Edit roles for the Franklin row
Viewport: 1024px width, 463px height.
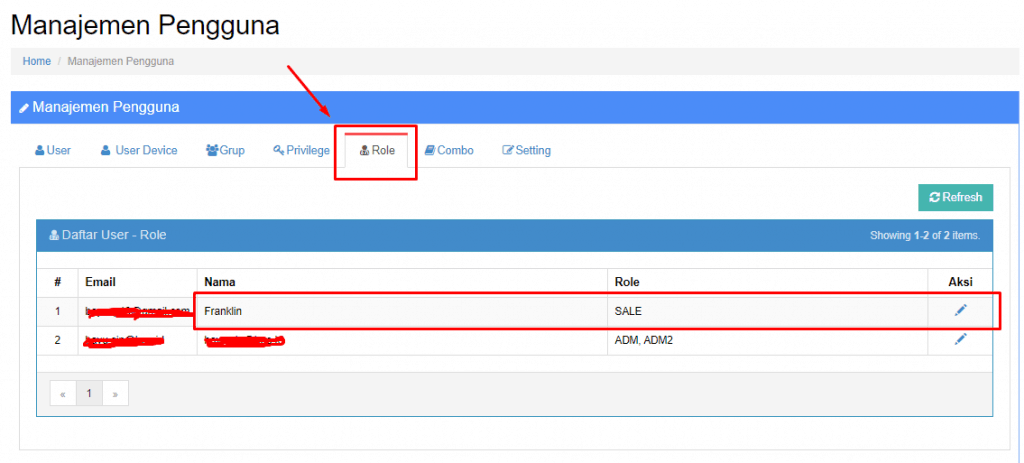coord(960,311)
